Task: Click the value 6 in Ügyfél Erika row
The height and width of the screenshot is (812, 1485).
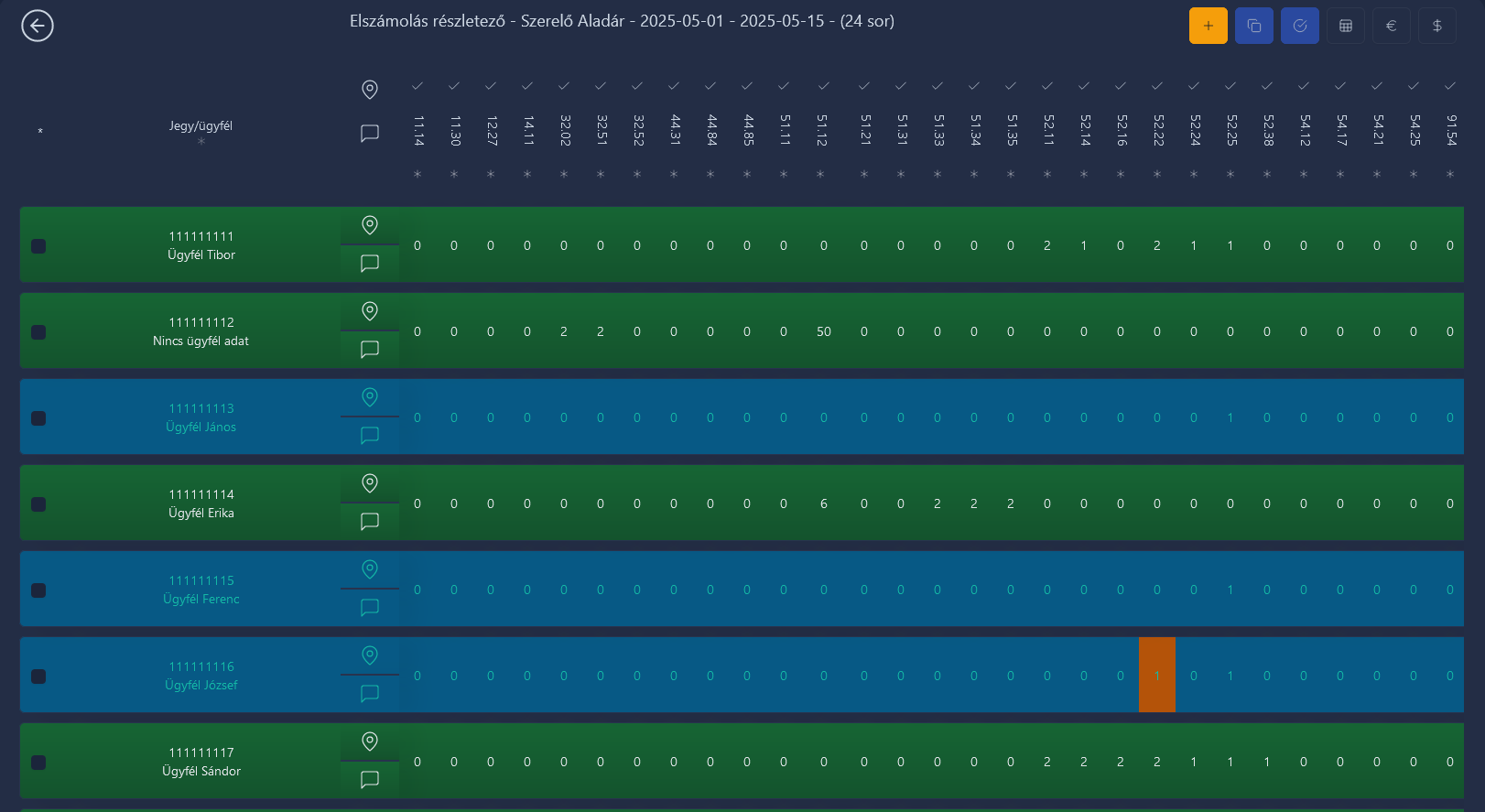Action: tap(824, 504)
